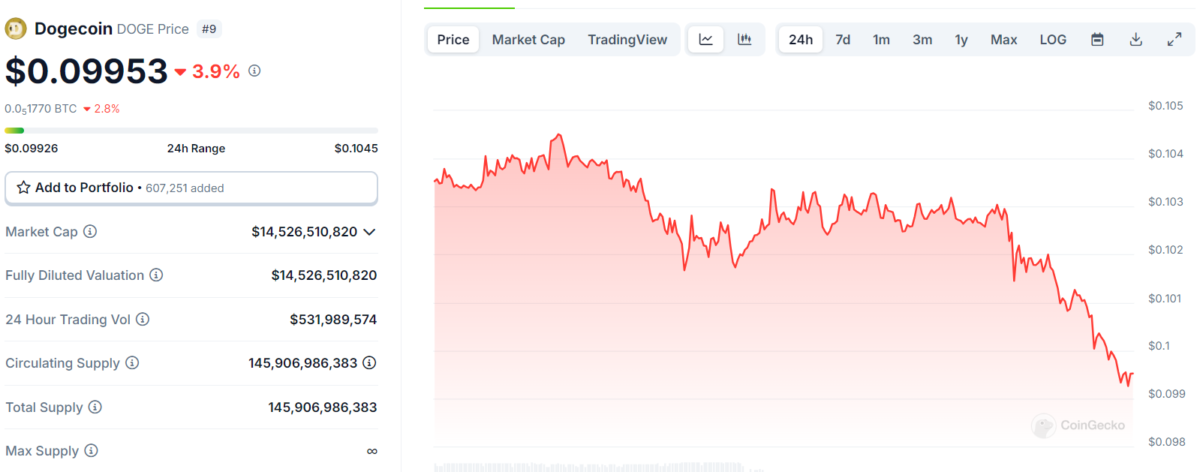Click info icon next to Max Supply

(x=91, y=451)
